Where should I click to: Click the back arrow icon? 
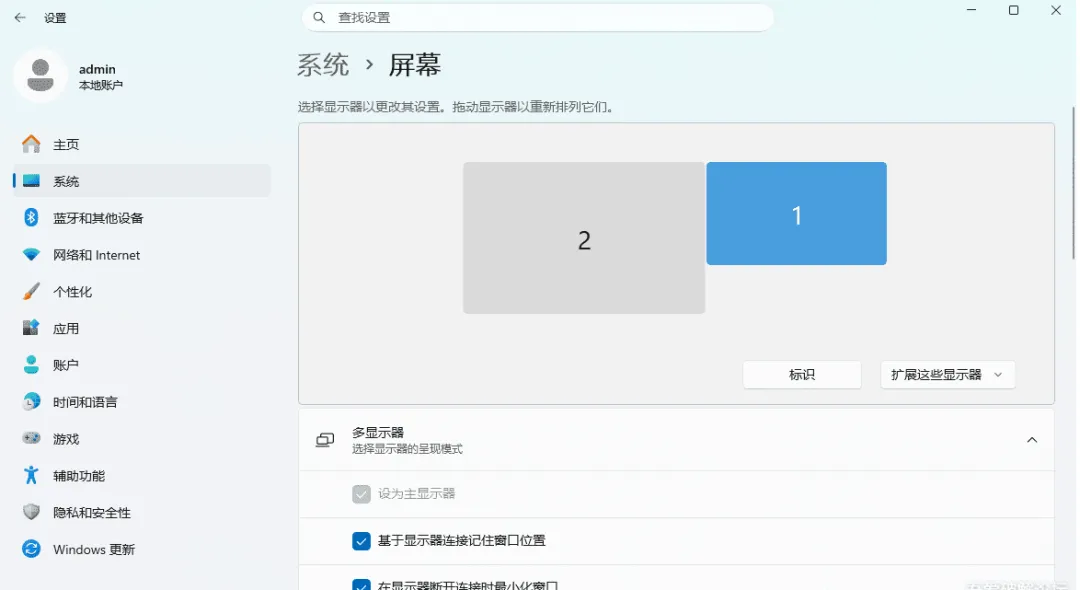20,18
